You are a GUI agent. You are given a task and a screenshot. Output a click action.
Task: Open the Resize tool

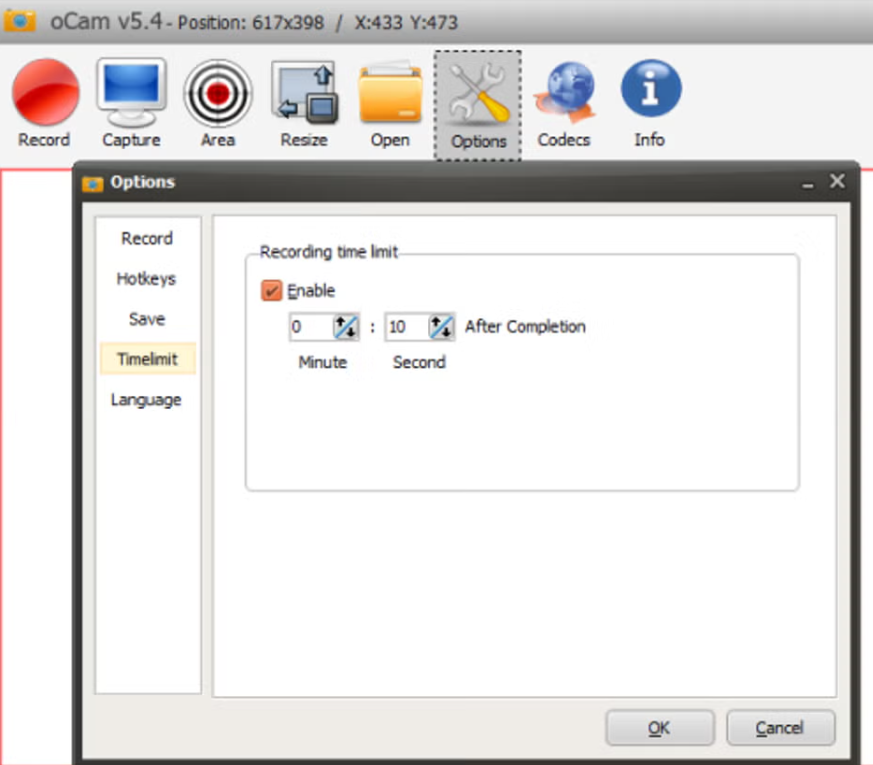[304, 92]
